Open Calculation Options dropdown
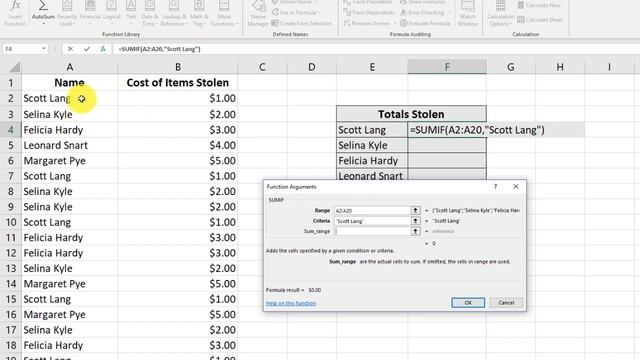 pyautogui.click(x=500, y=13)
